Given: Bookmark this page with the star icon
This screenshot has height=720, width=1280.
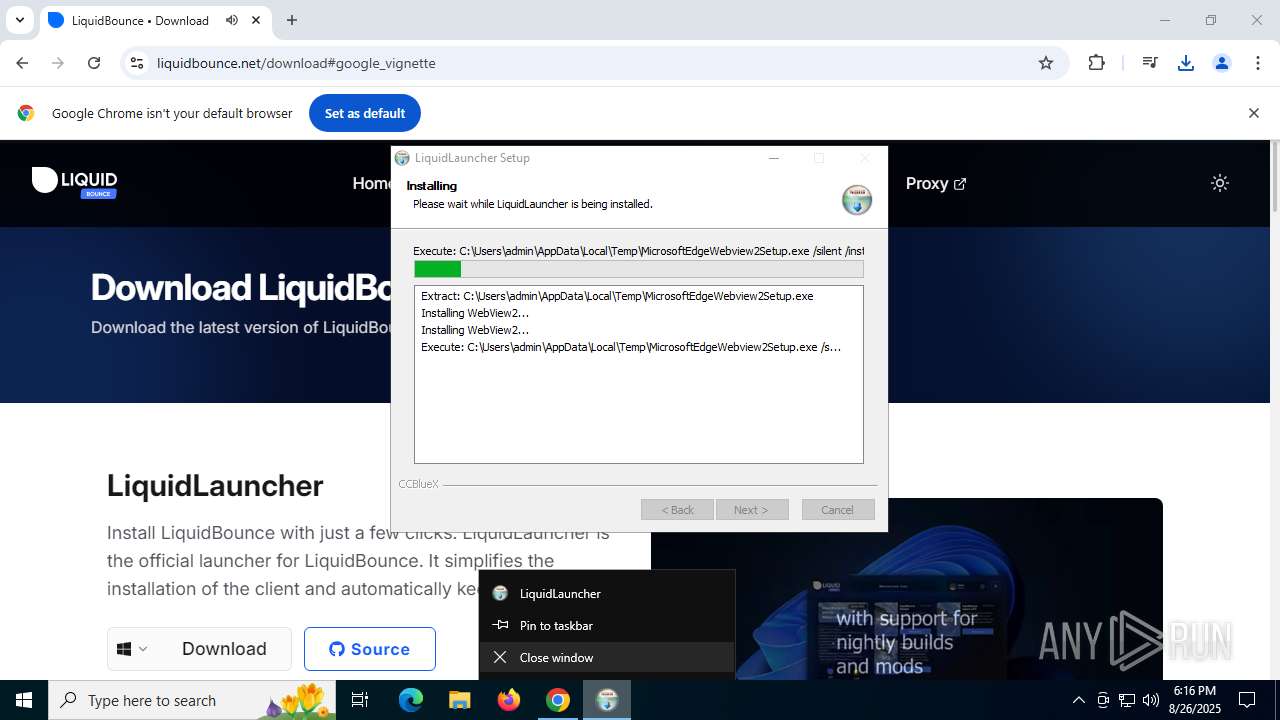Looking at the screenshot, I should point(1046,63).
